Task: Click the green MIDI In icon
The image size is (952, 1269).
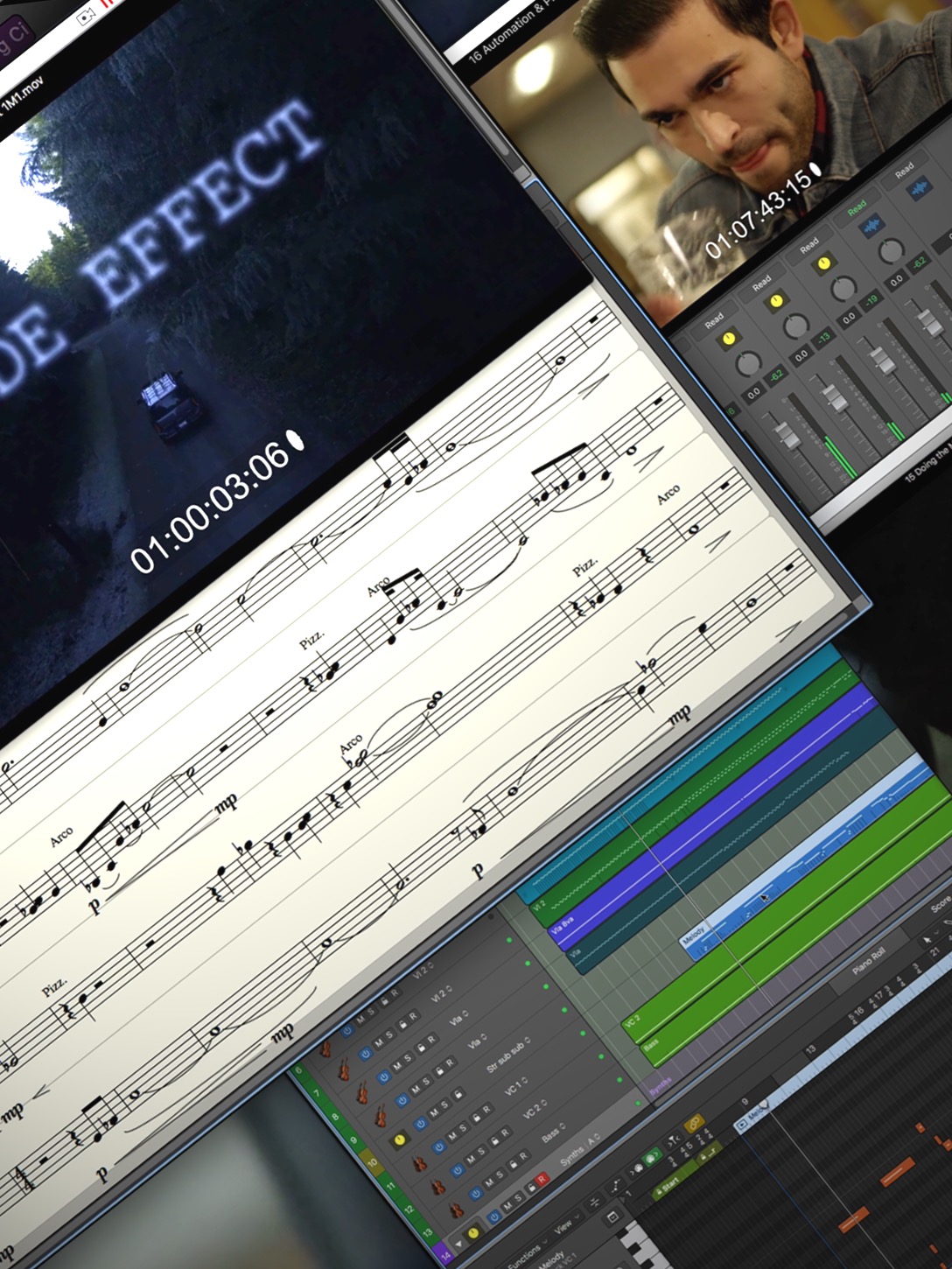Action: (x=652, y=1157)
